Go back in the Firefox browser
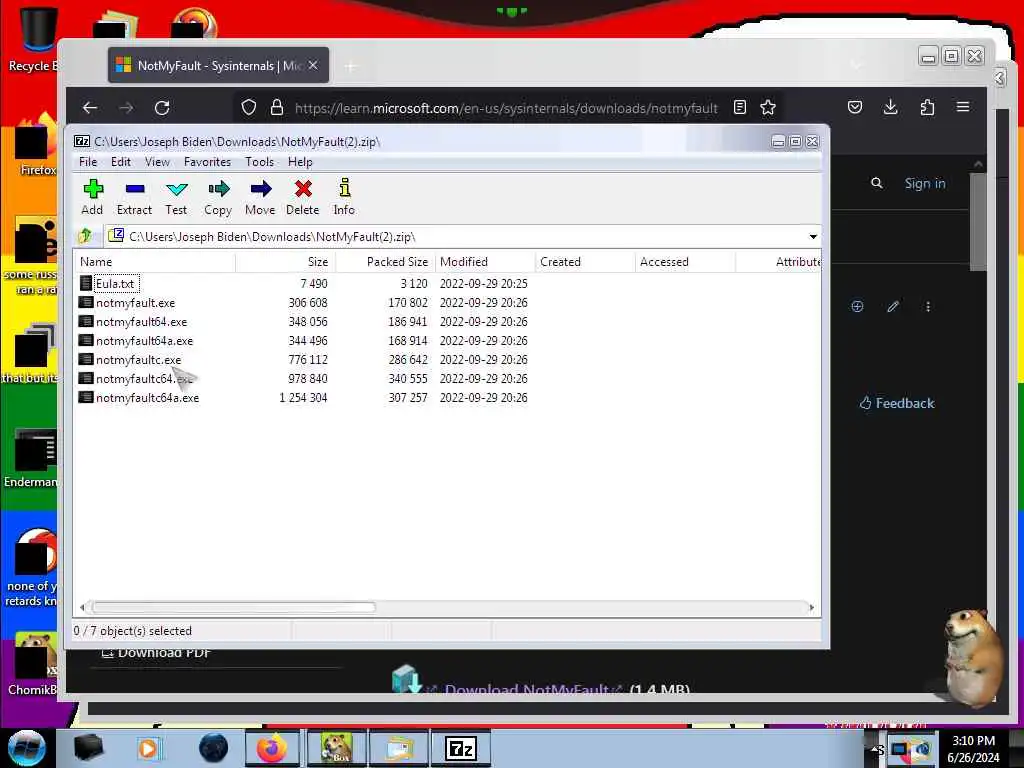This screenshot has height=768, width=1024. (x=90, y=108)
